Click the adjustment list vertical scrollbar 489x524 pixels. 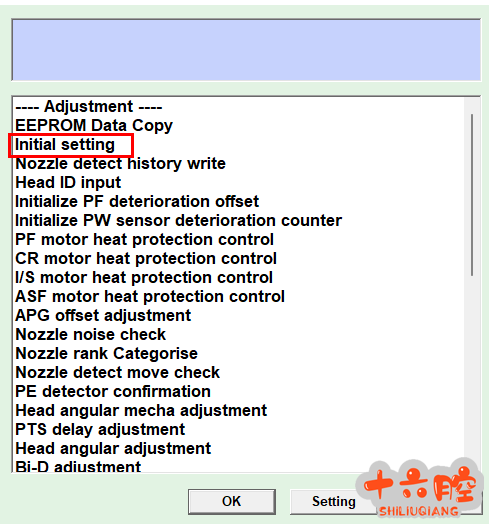[472, 195]
